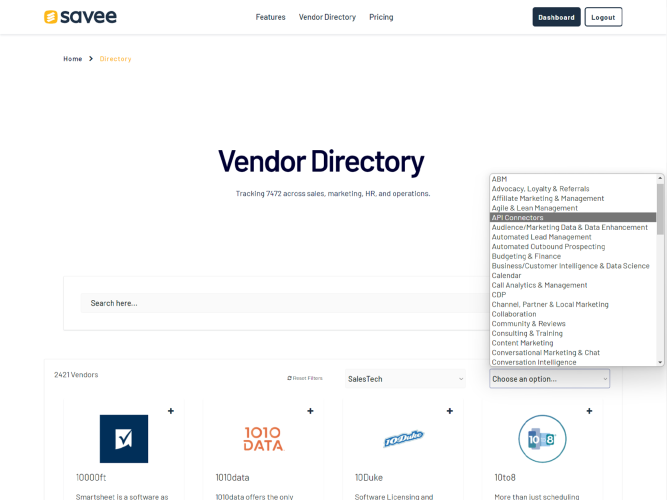Add the 10Duke vendor with plus icon
This screenshot has height=500, width=667.
click(x=450, y=411)
